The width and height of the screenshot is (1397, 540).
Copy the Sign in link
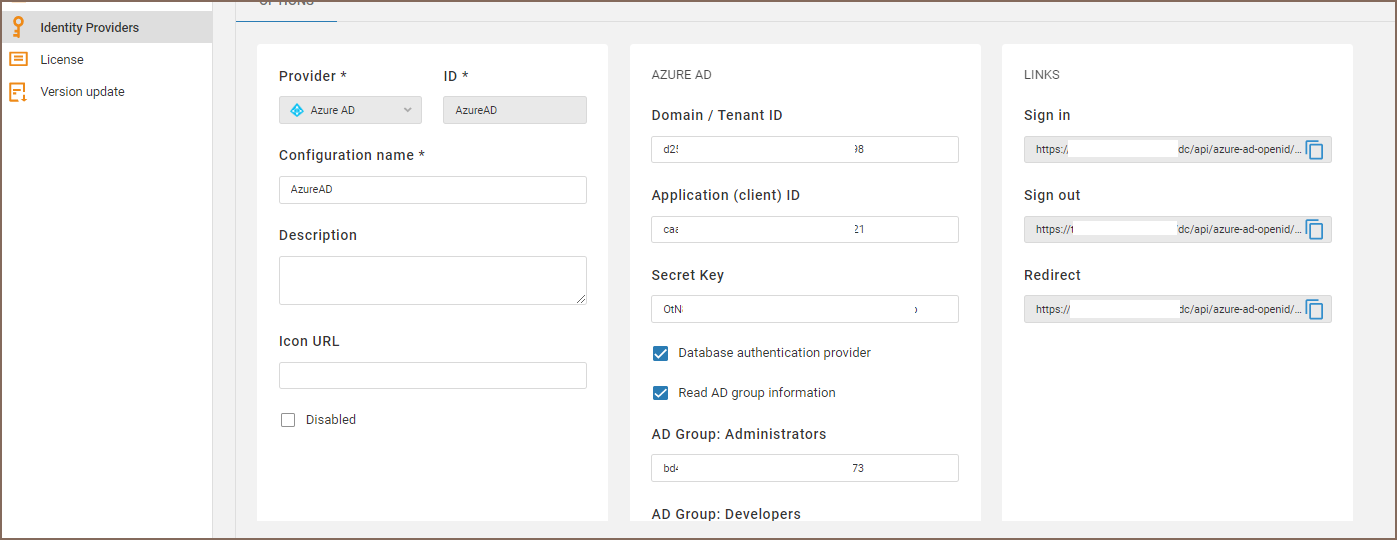(1315, 150)
